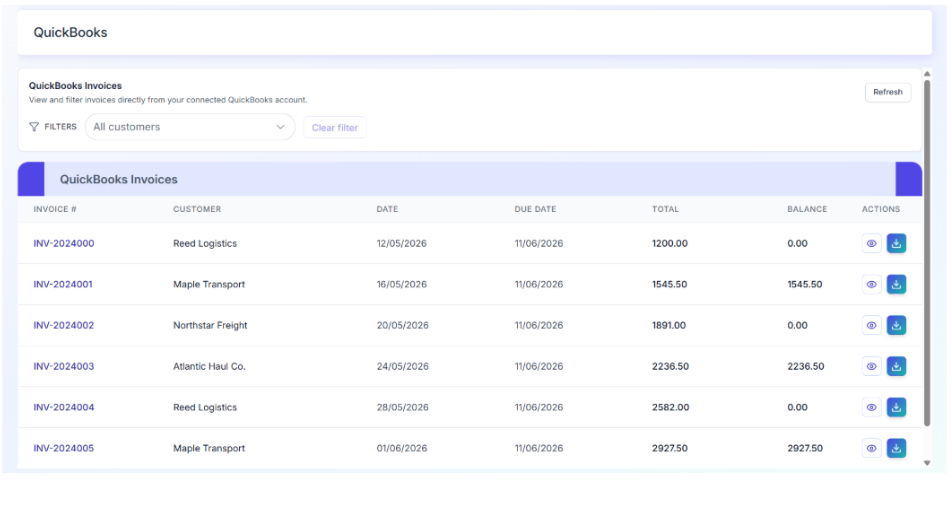Viewport: 952px width, 508px height.
Task: Select Atlantic Haul Co. customer cell
Action: tap(209, 366)
